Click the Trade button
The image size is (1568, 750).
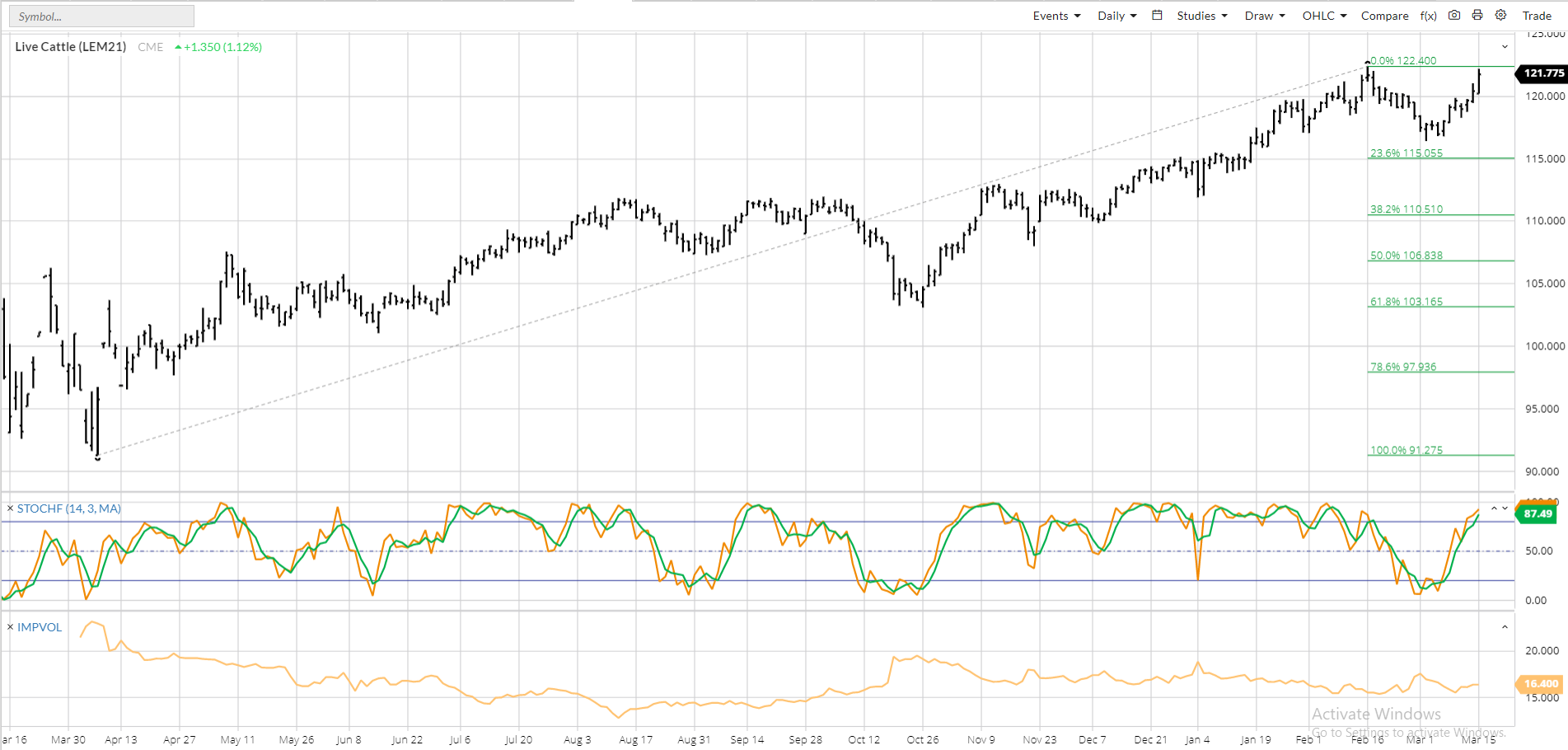[1537, 16]
